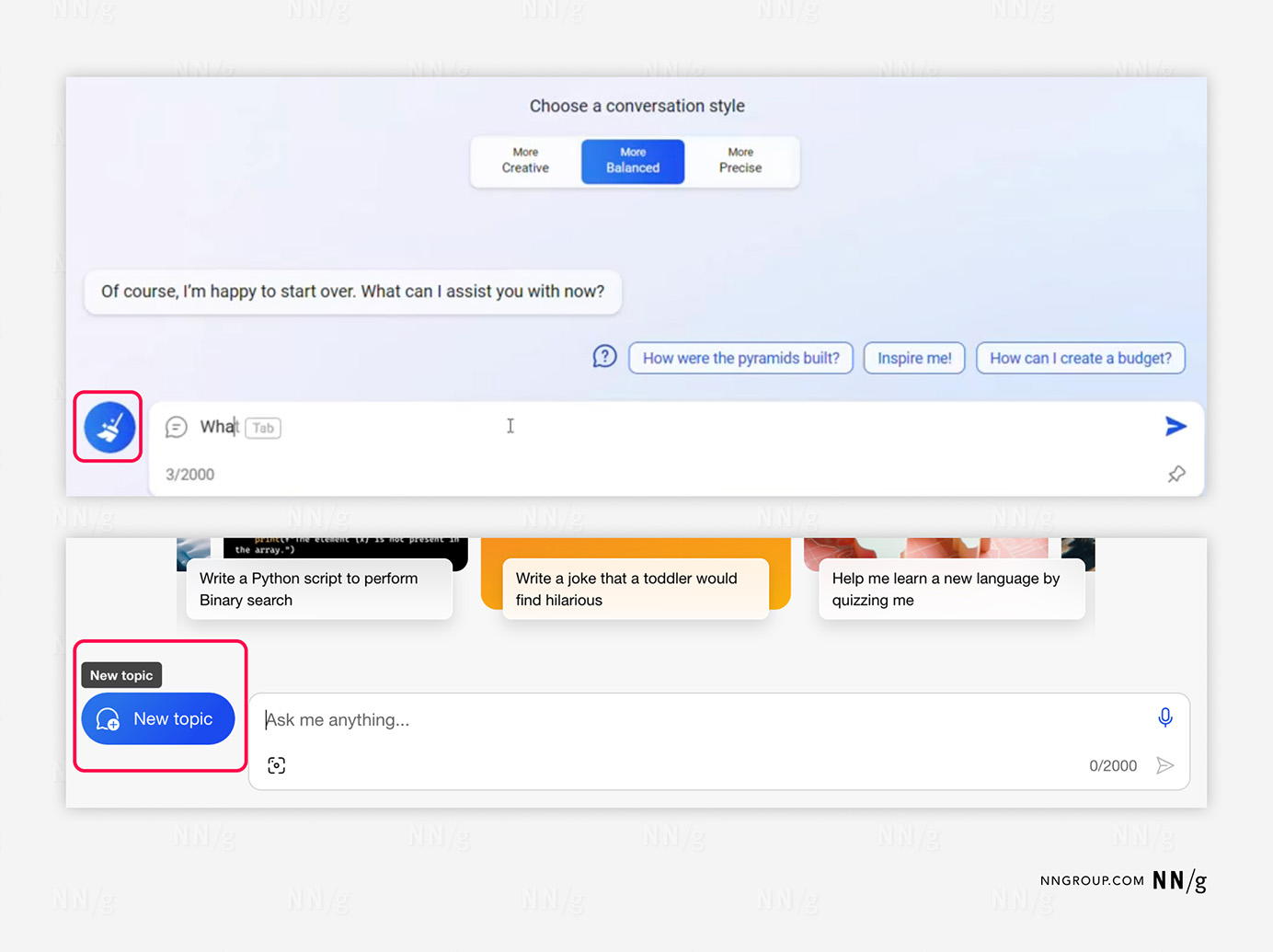Select More Precise conversation style
Viewport: 1273px width, 952px height.
pyautogui.click(x=740, y=161)
